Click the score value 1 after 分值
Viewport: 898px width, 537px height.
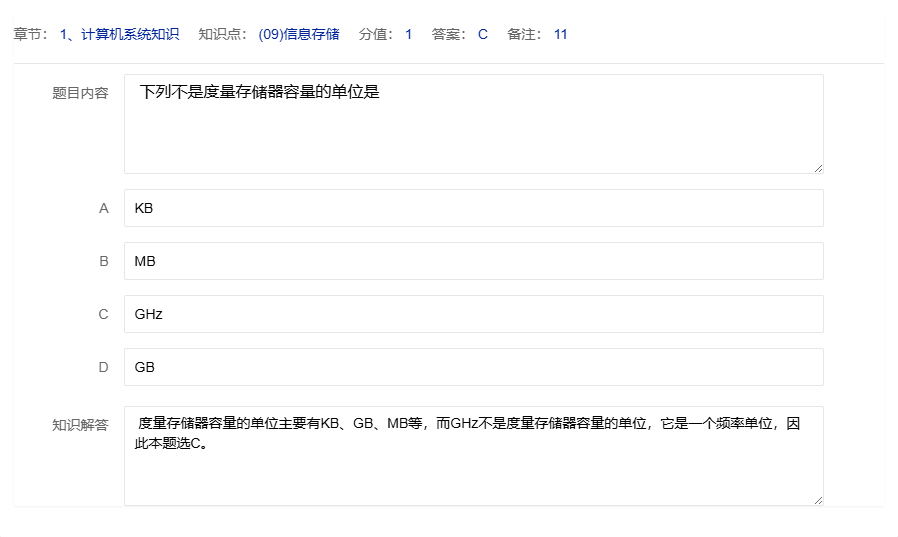pyautogui.click(x=408, y=34)
